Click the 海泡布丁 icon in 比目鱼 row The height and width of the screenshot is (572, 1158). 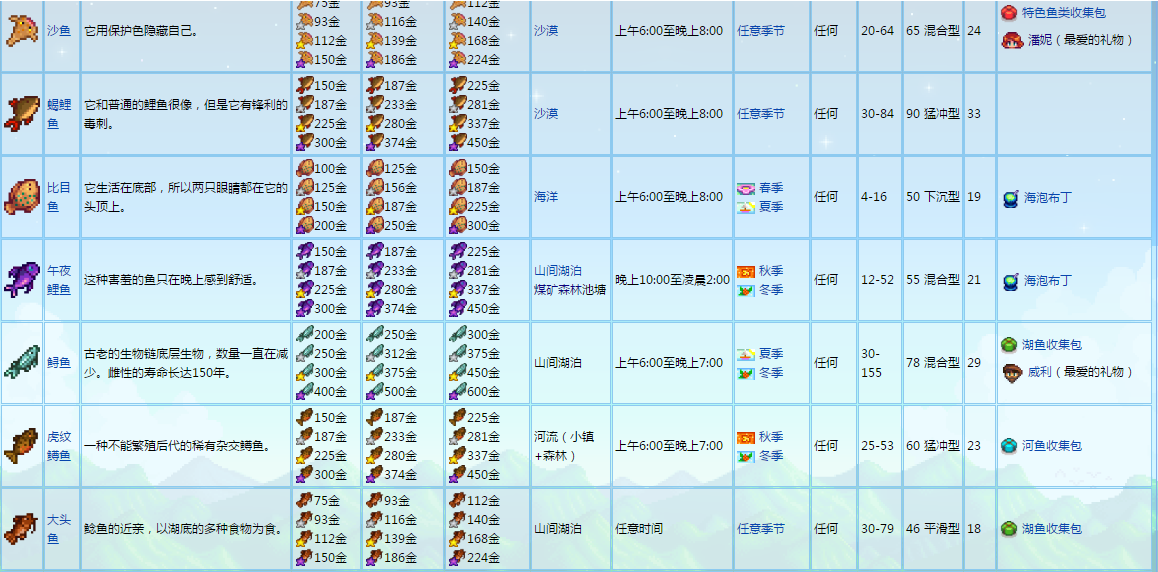point(1011,197)
